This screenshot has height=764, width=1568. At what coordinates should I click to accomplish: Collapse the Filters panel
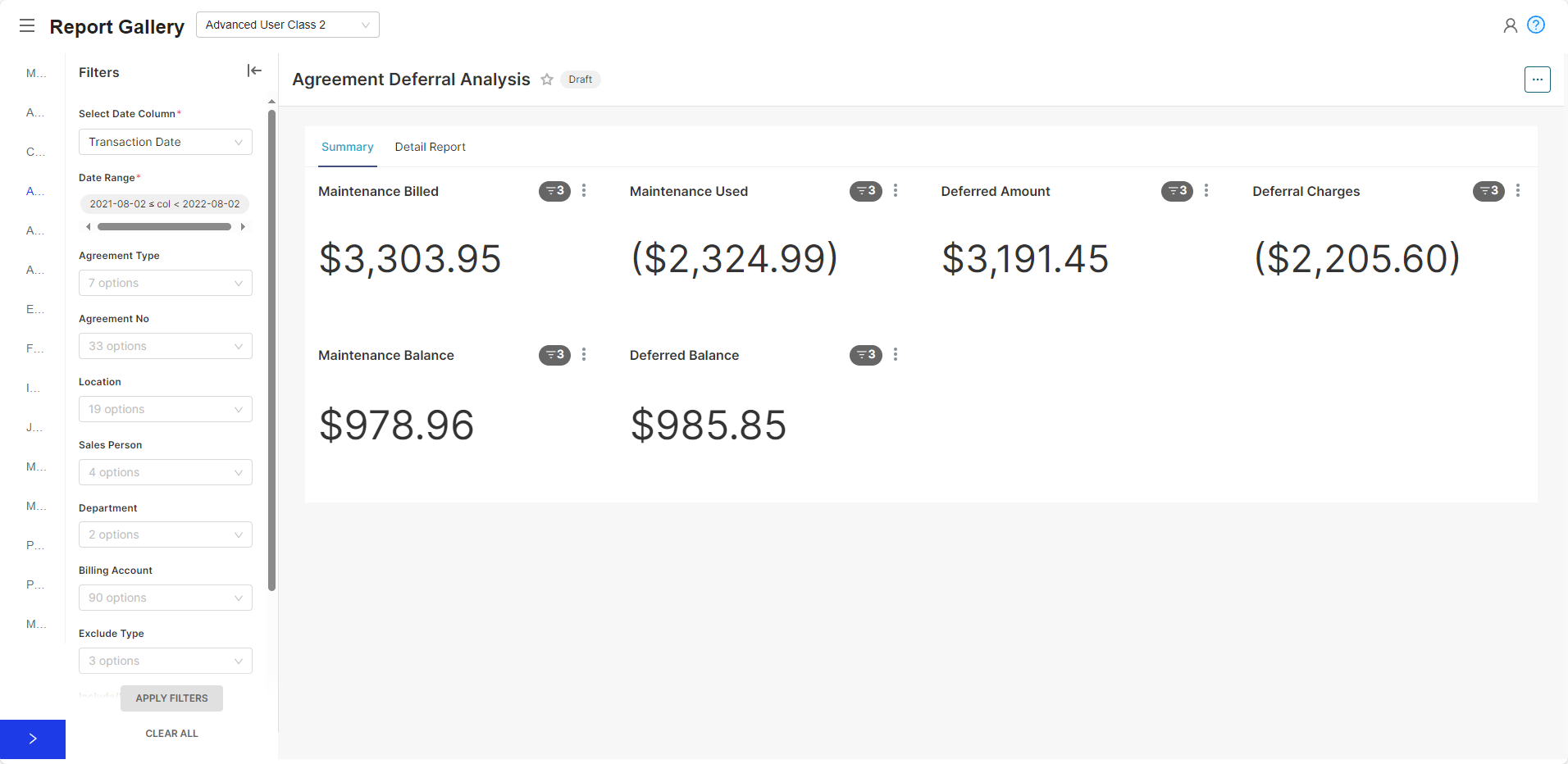pyautogui.click(x=254, y=71)
